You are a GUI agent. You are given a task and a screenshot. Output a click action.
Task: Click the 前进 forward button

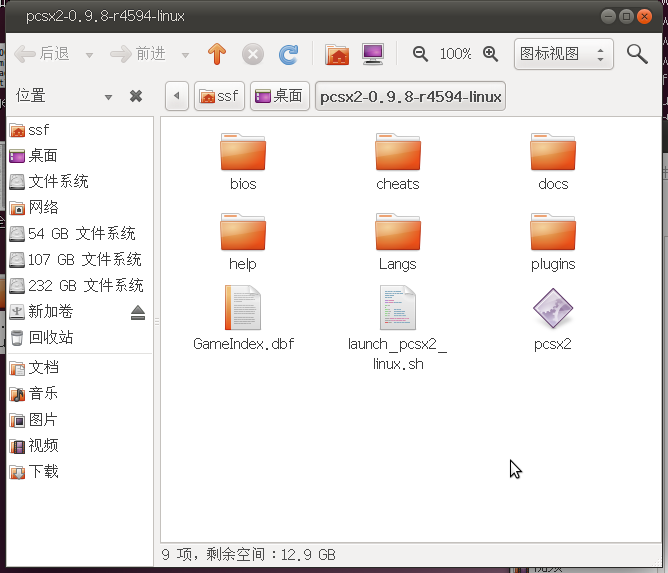pyautogui.click(x=138, y=54)
